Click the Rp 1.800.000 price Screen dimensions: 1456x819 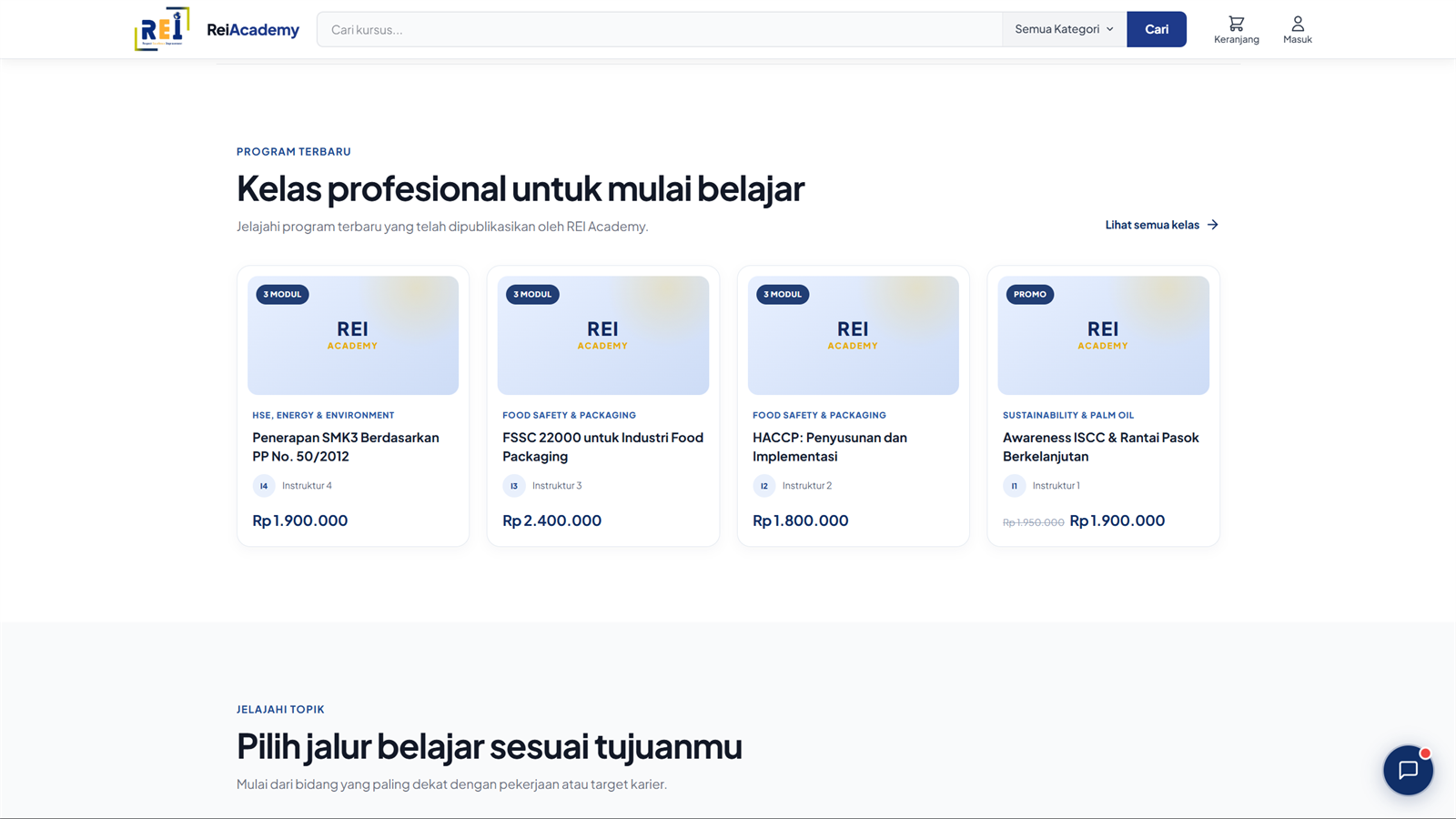(x=801, y=521)
